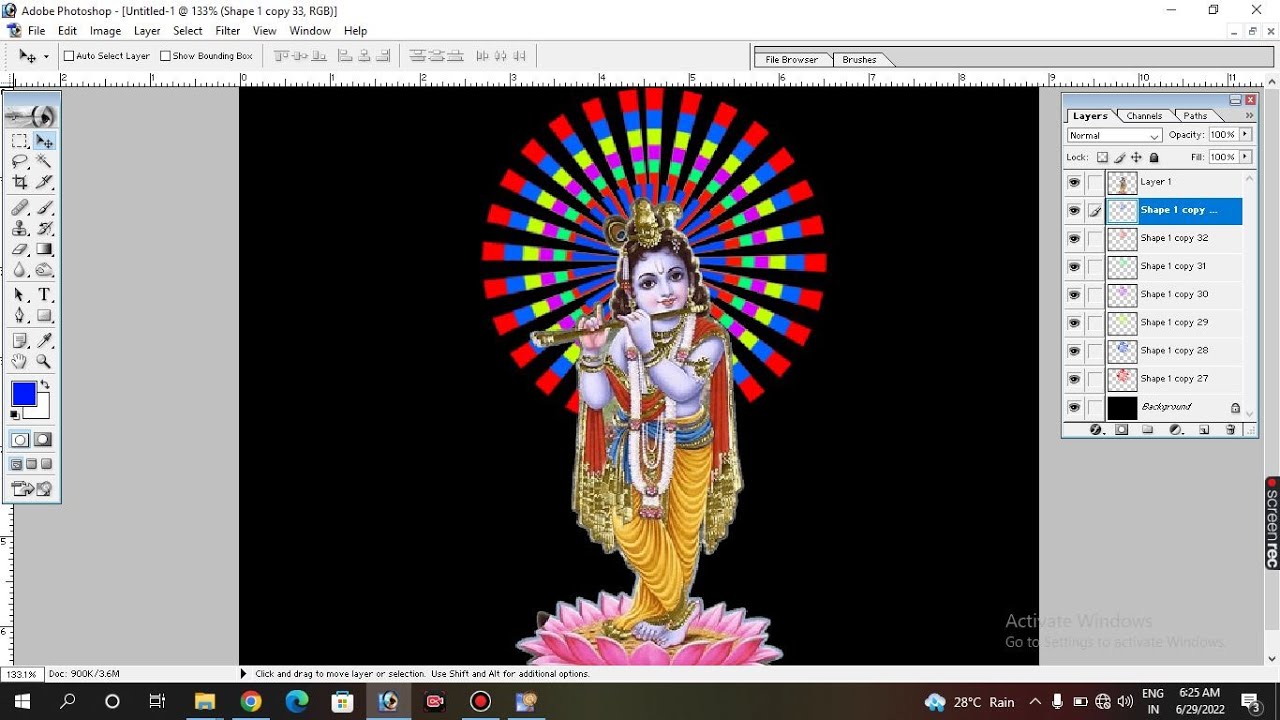Reset to default black and white colors

(x=15, y=414)
